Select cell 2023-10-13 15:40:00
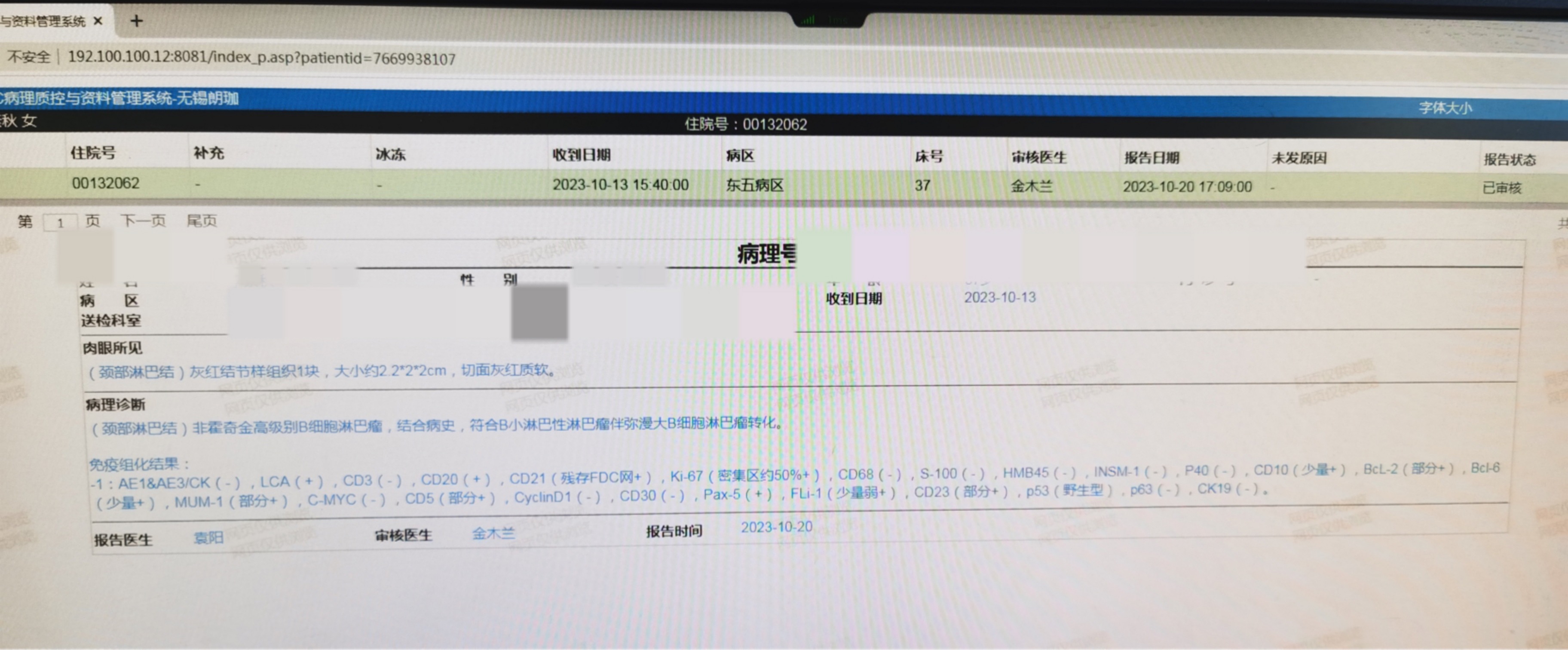This screenshot has height=650, width=1568. pyautogui.click(x=620, y=184)
